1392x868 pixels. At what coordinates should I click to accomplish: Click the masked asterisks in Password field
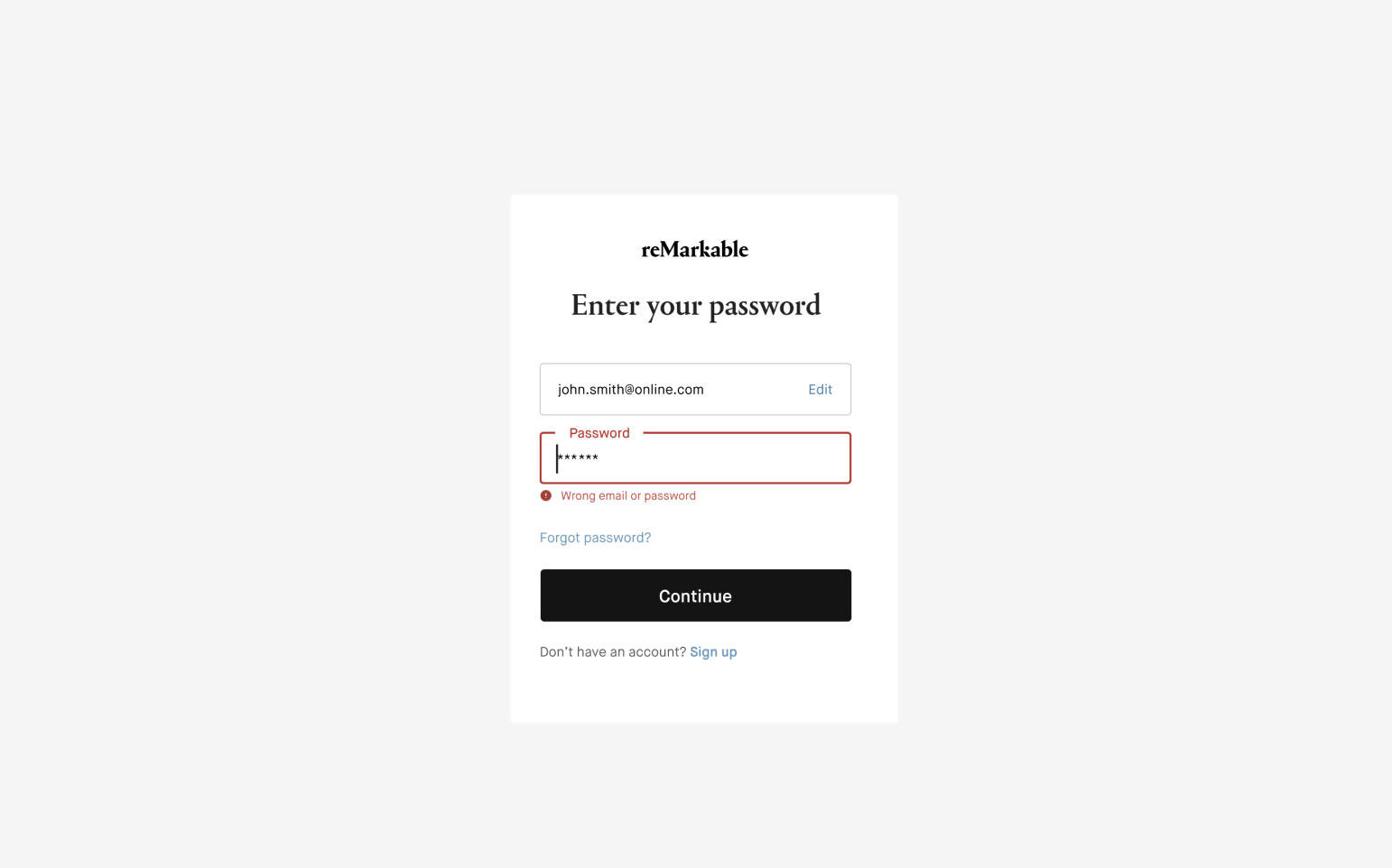579,458
